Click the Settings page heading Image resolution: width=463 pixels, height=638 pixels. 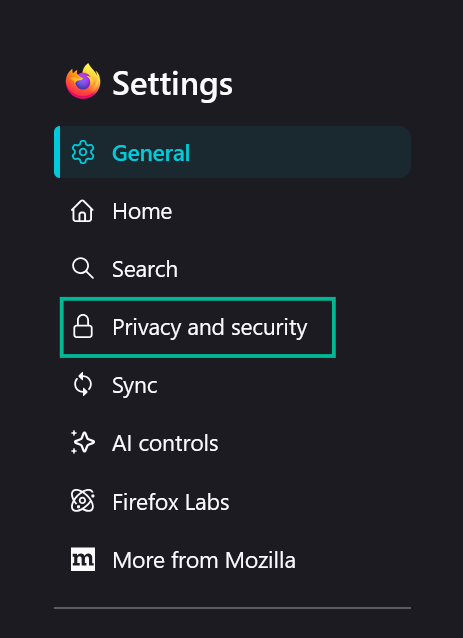[x=172, y=83]
